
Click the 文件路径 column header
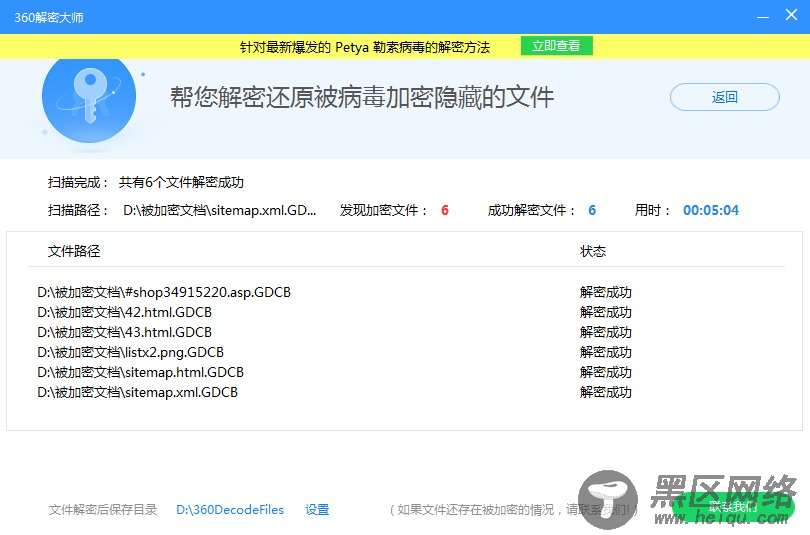(x=74, y=251)
